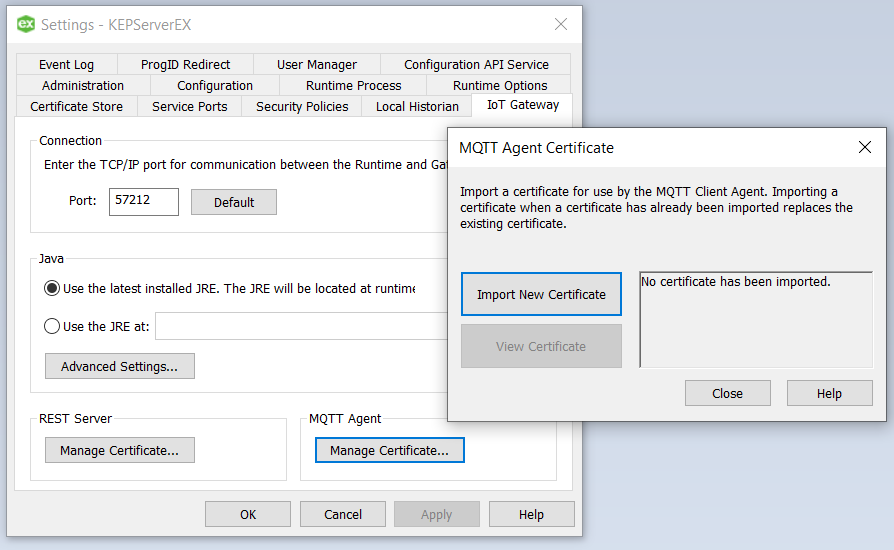Click the 'Enter the TCP/IP port' description text
894x550 pixels.
click(246, 165)
